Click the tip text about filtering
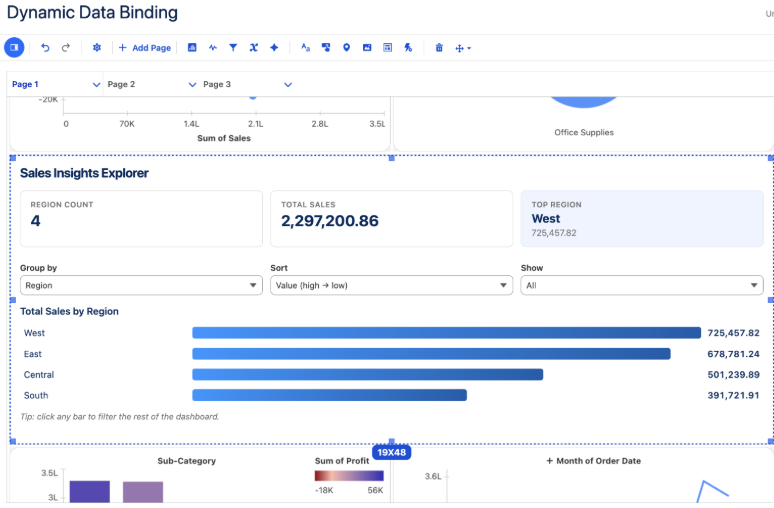Viewport: 774px width, 508px height. [x=119, y=417]
